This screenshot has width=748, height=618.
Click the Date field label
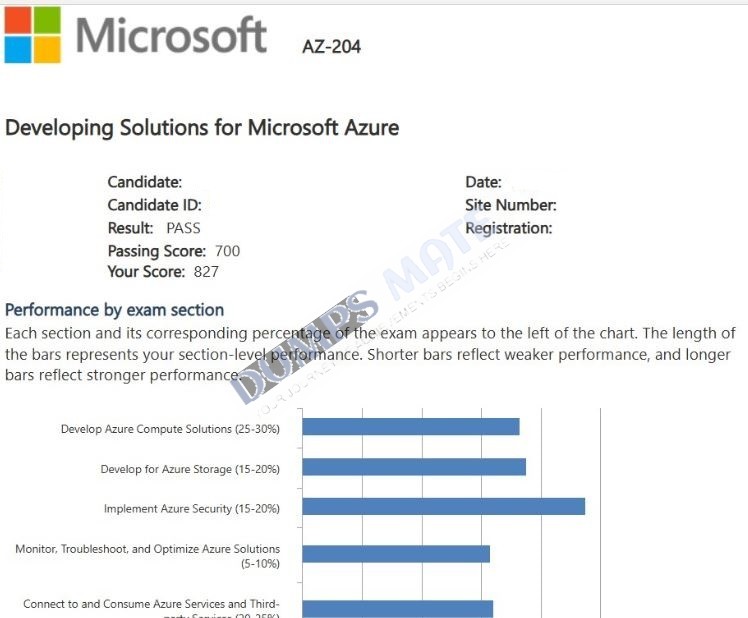coord(483,182)
